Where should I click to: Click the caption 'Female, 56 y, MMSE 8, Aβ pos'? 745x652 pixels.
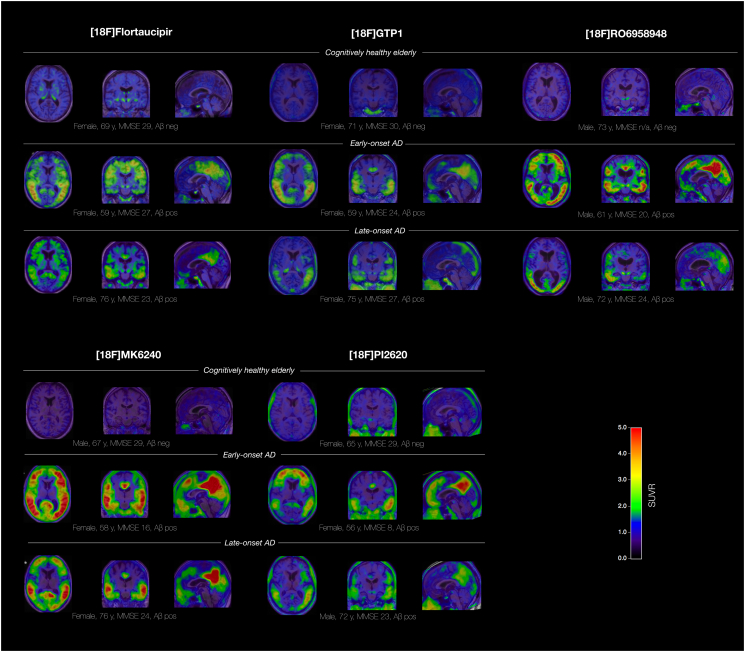[369, 528]
